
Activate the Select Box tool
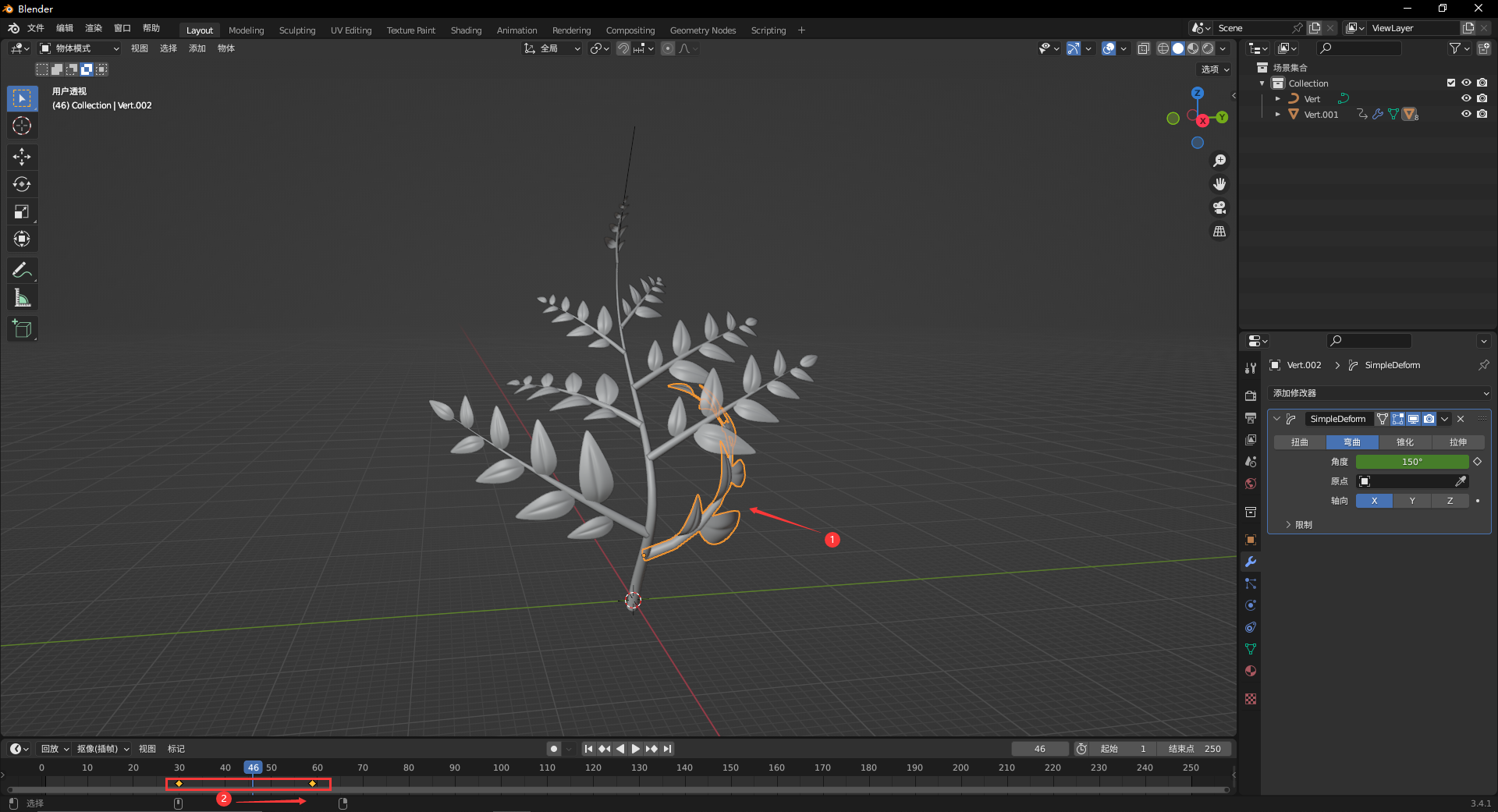pos(22,98)
